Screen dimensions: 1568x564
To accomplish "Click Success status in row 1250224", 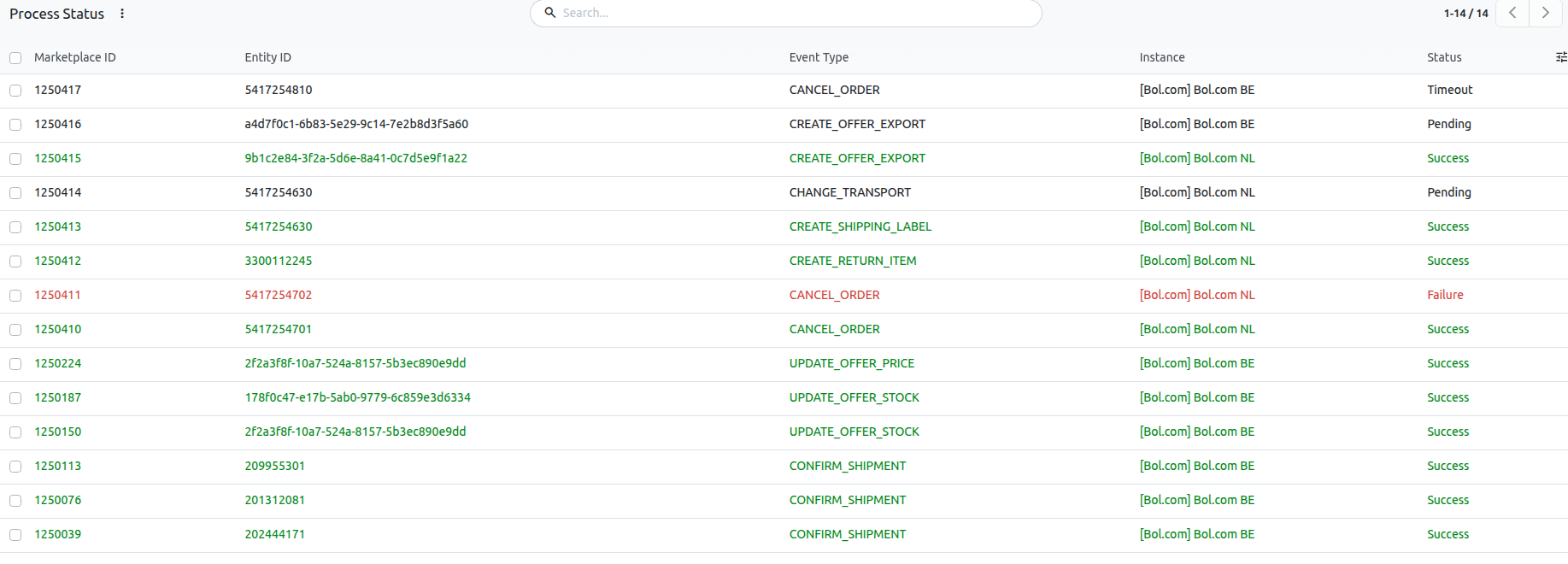I will (1448, 363).
